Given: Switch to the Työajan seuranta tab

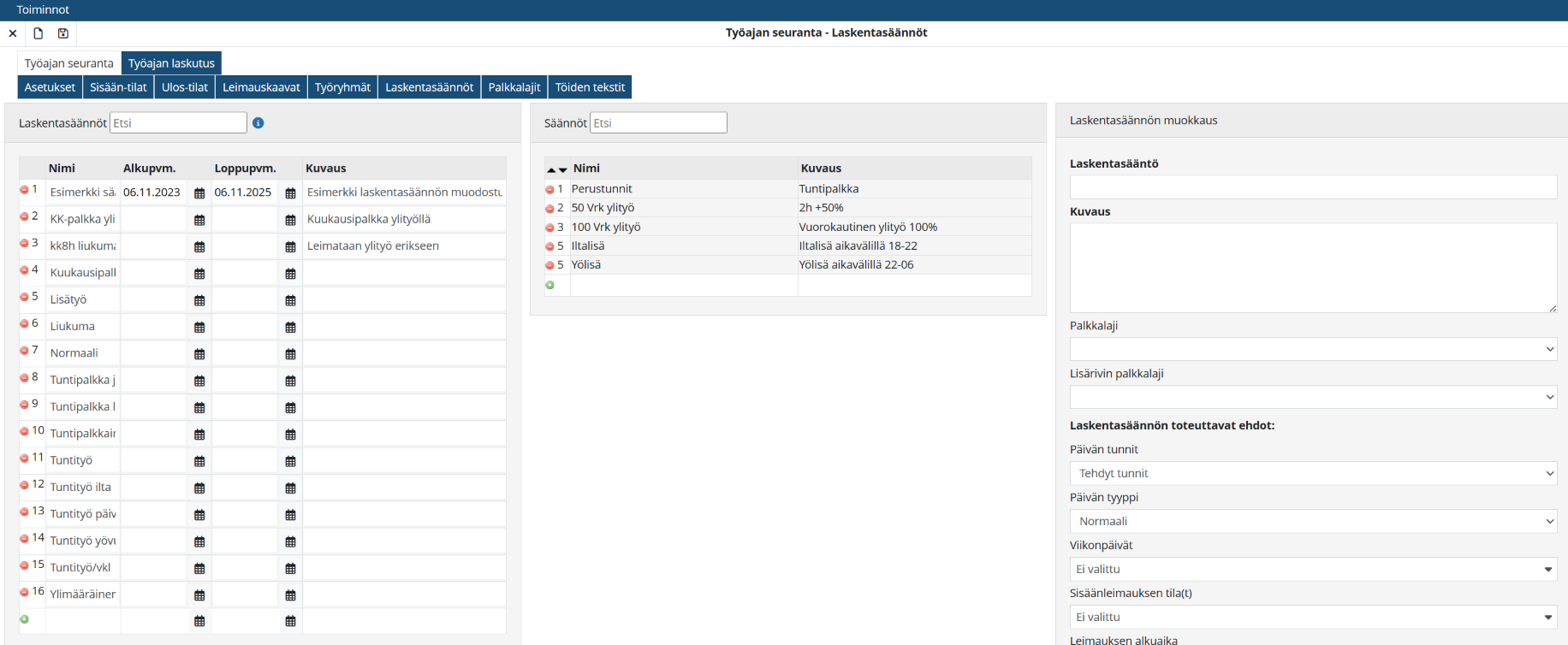Looking at the screenshot, I should 68,63.
